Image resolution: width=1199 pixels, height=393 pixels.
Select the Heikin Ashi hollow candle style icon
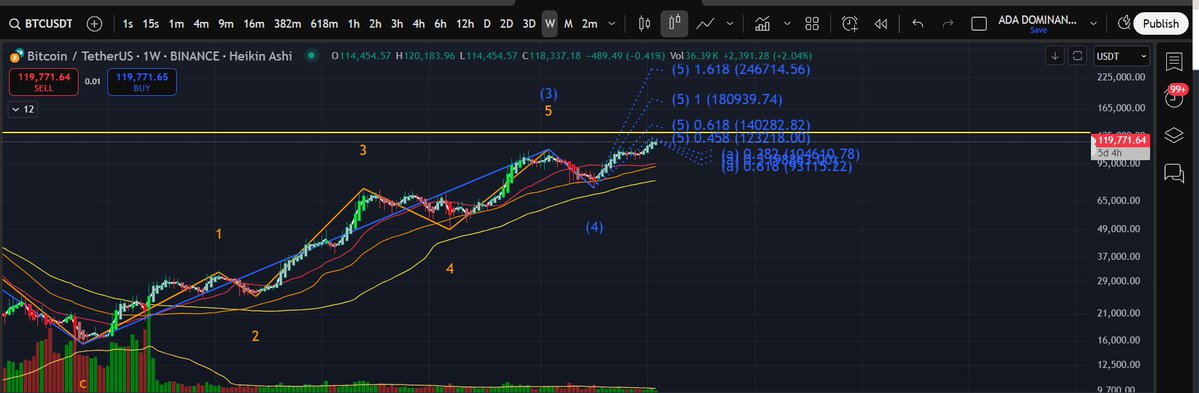click(674, 24)
